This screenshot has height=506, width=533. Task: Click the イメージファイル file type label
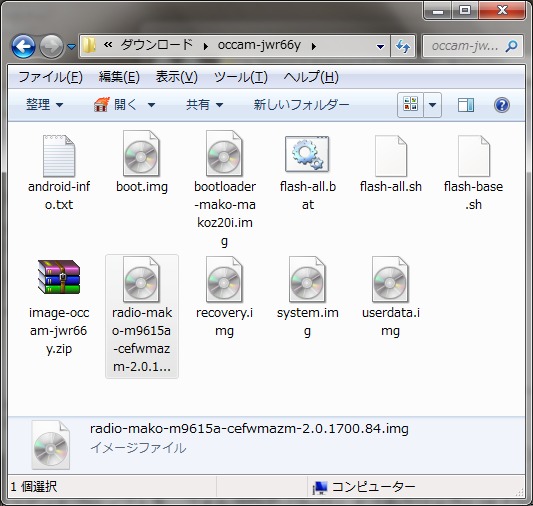click(x=138, y=448)
